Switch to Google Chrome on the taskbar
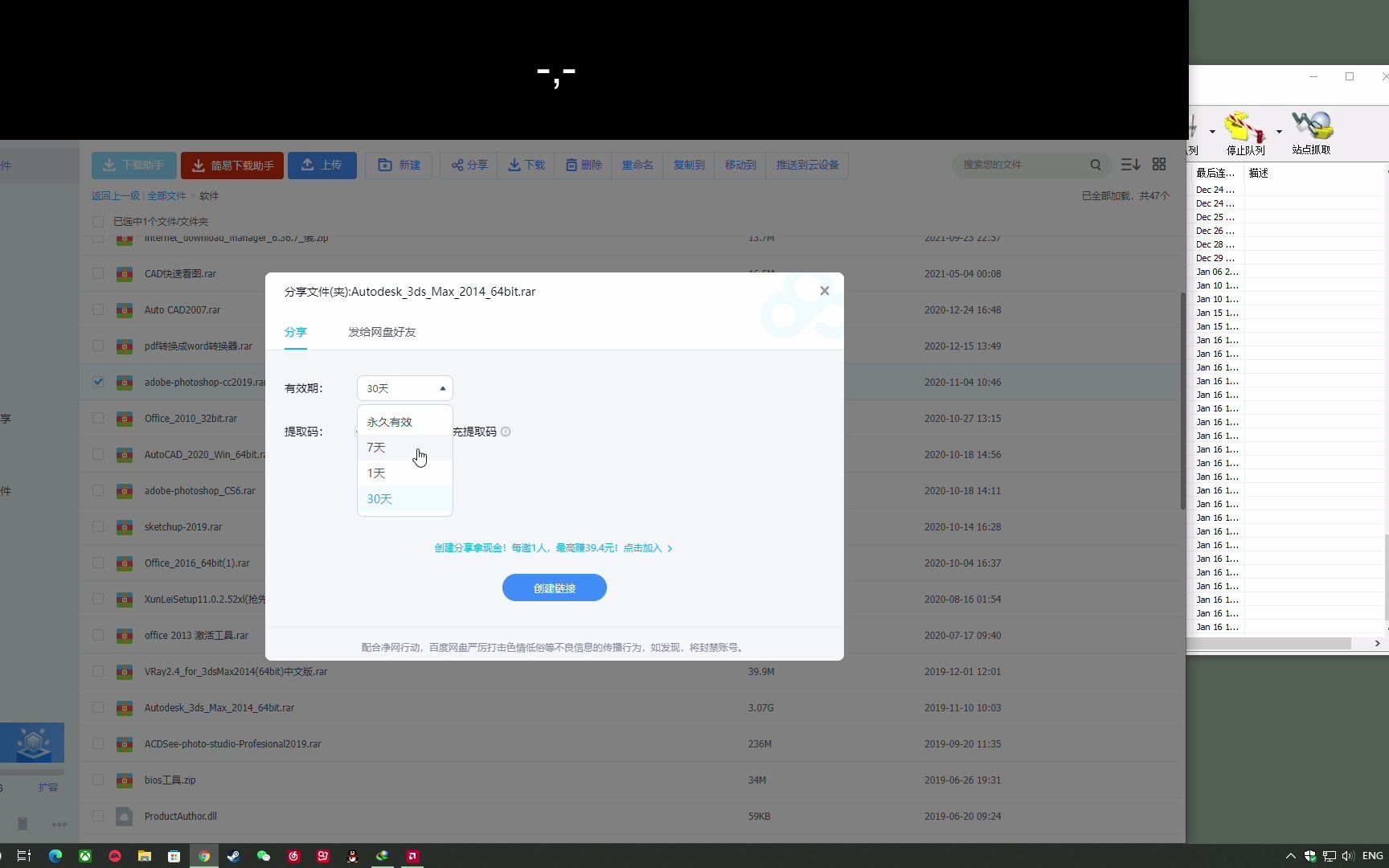 coord(204,856)
